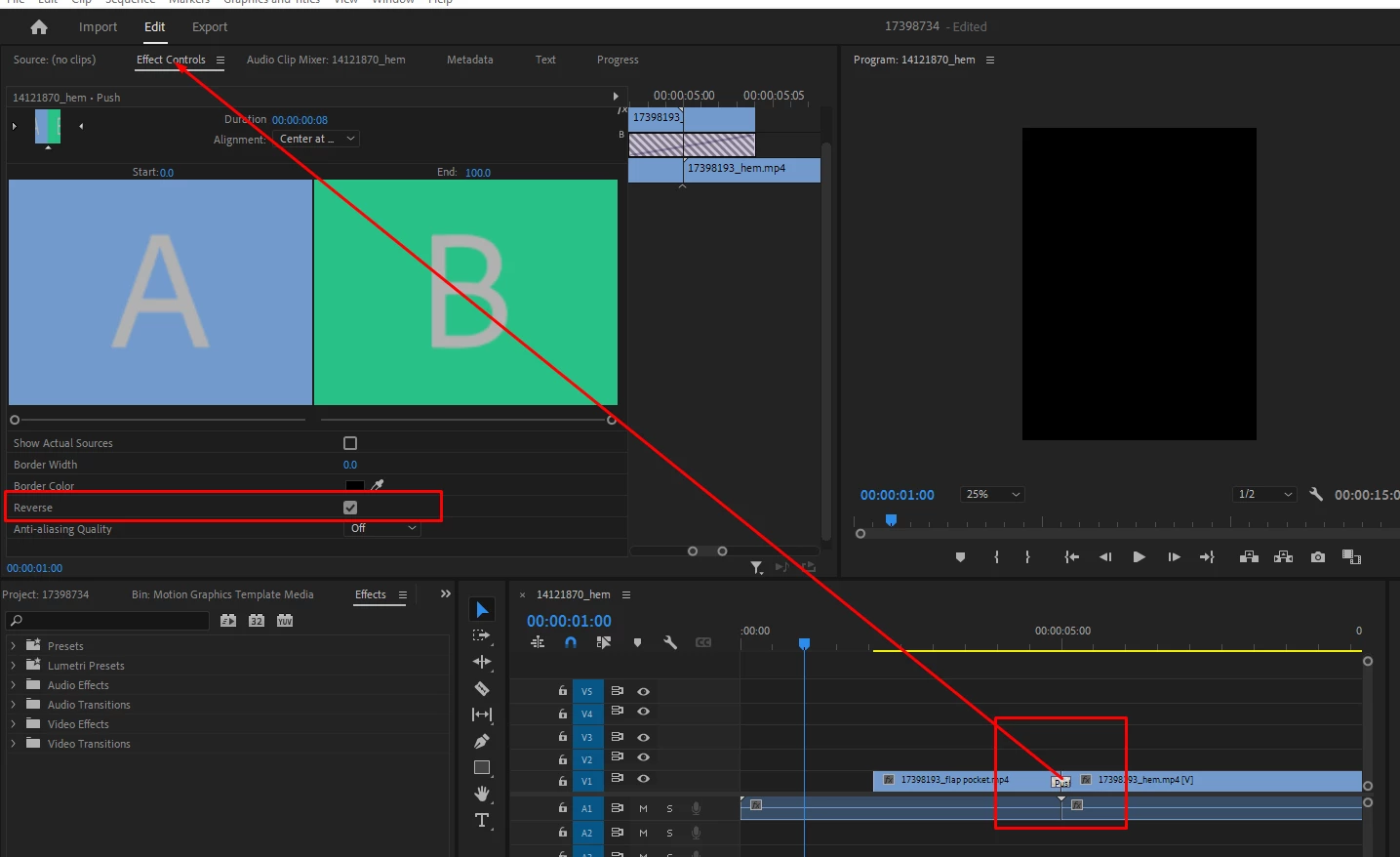Viewport: 1400px width, 857px height.
Task: Select the Razor tool
Action: point(482,688)
